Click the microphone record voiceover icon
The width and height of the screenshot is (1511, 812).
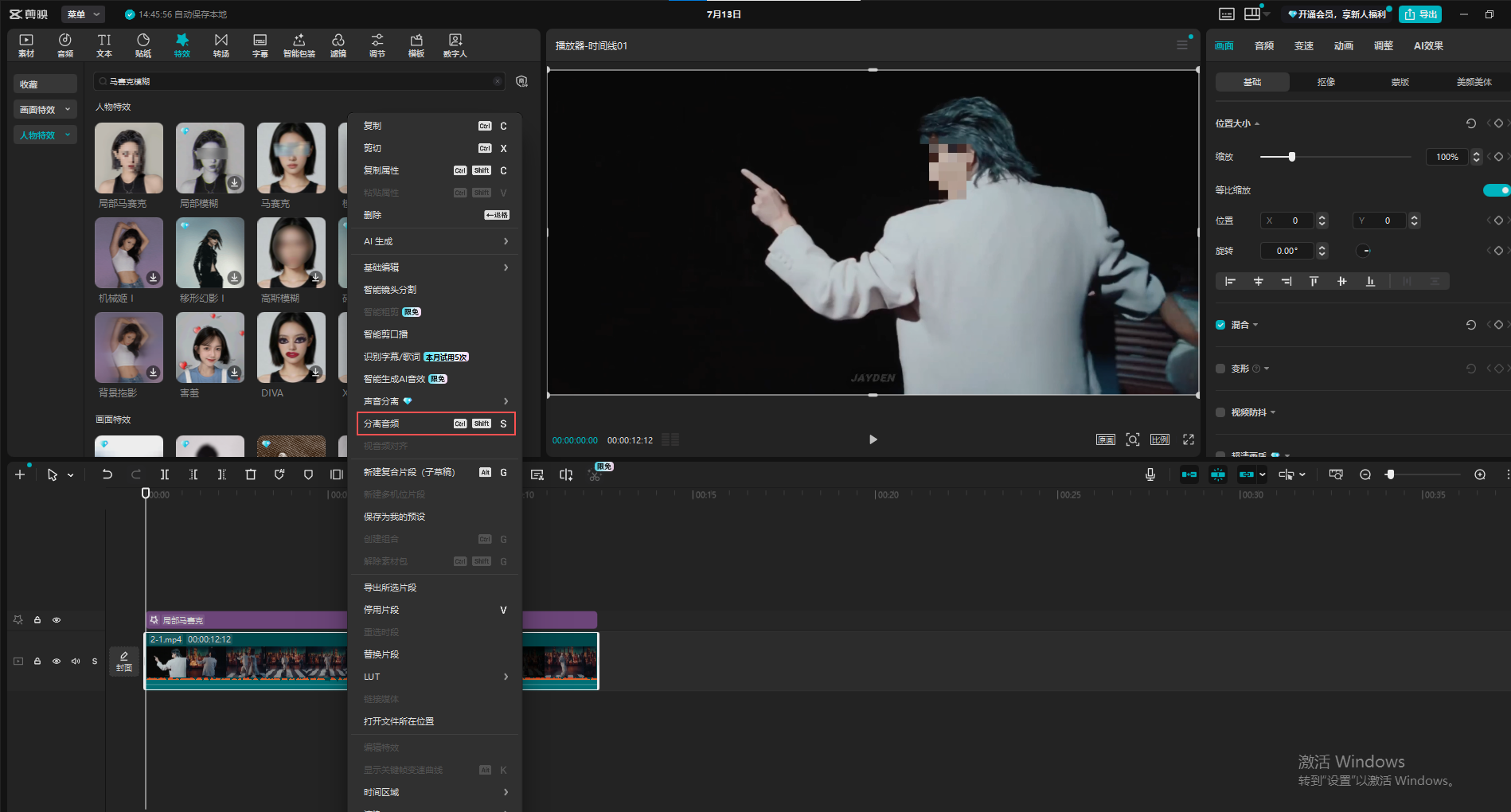[1150, 474]
